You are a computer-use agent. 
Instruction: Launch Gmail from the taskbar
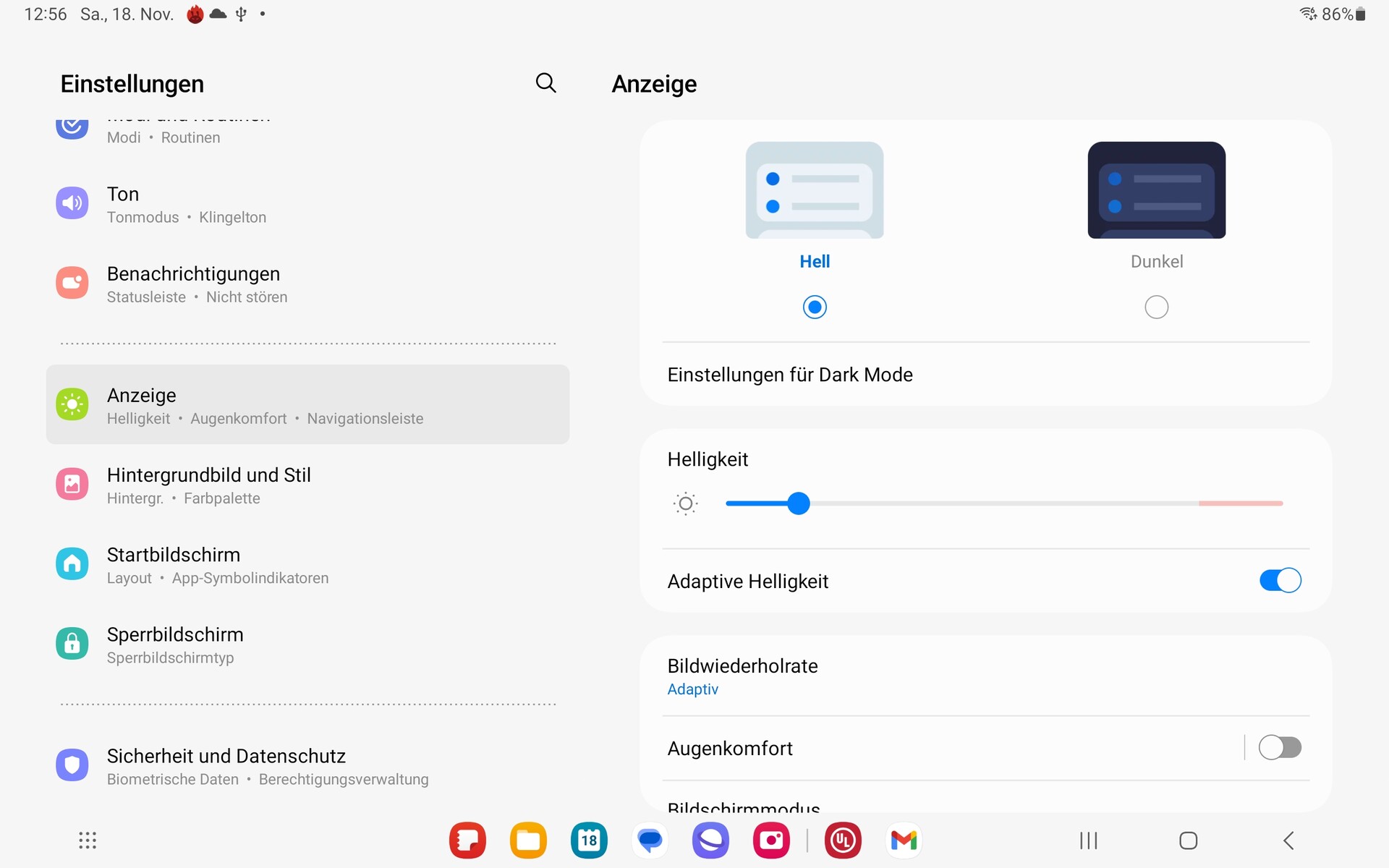tap(904, 841)
